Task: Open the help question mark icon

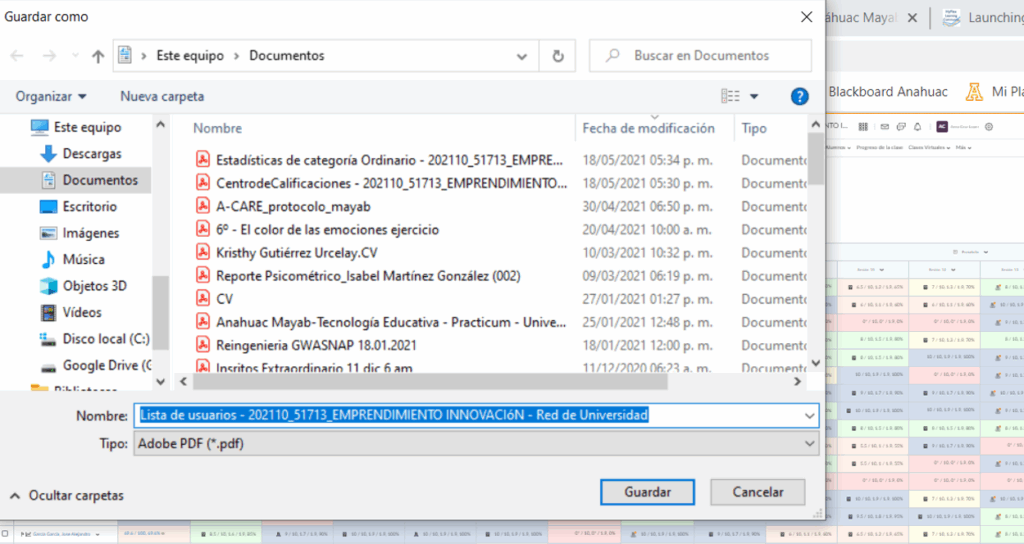Action: click(x=799, y=97)
